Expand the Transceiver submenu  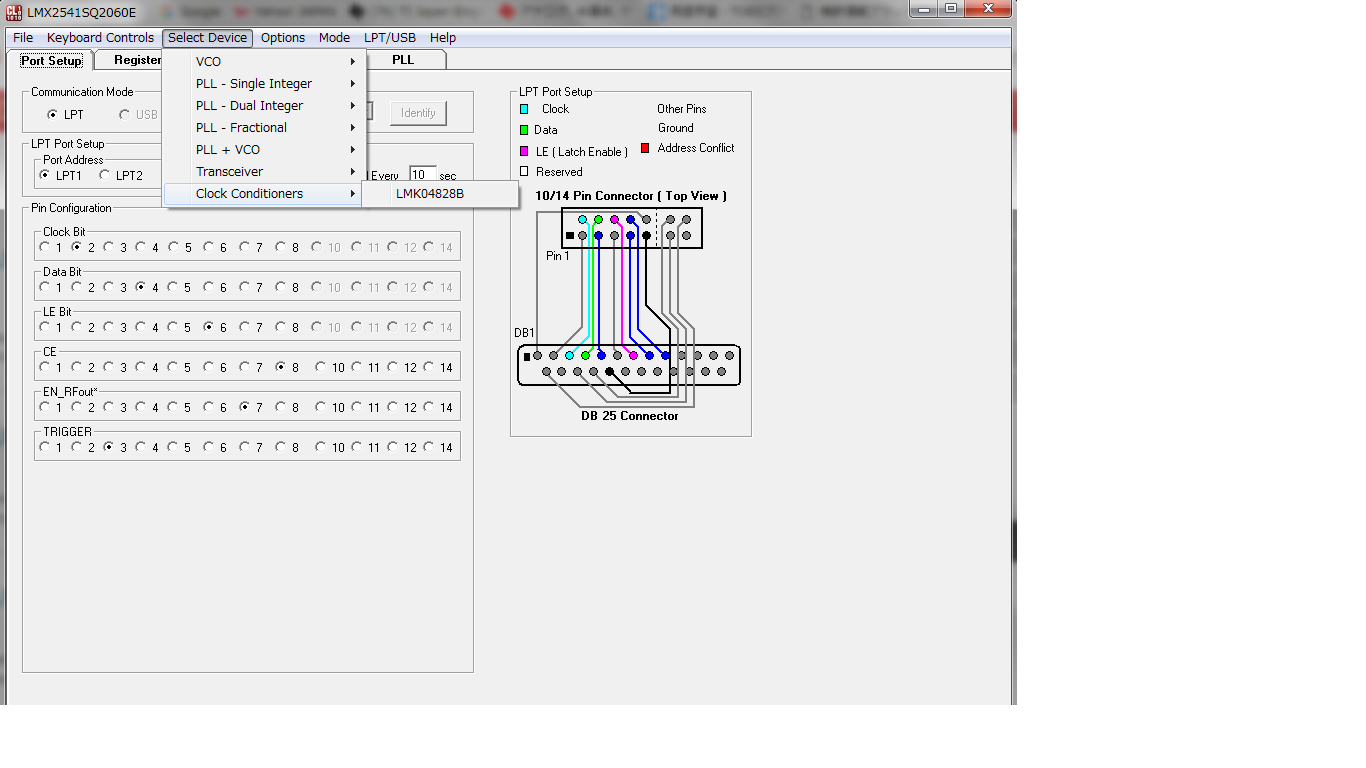pyautogui.click(x=265, y=172)
